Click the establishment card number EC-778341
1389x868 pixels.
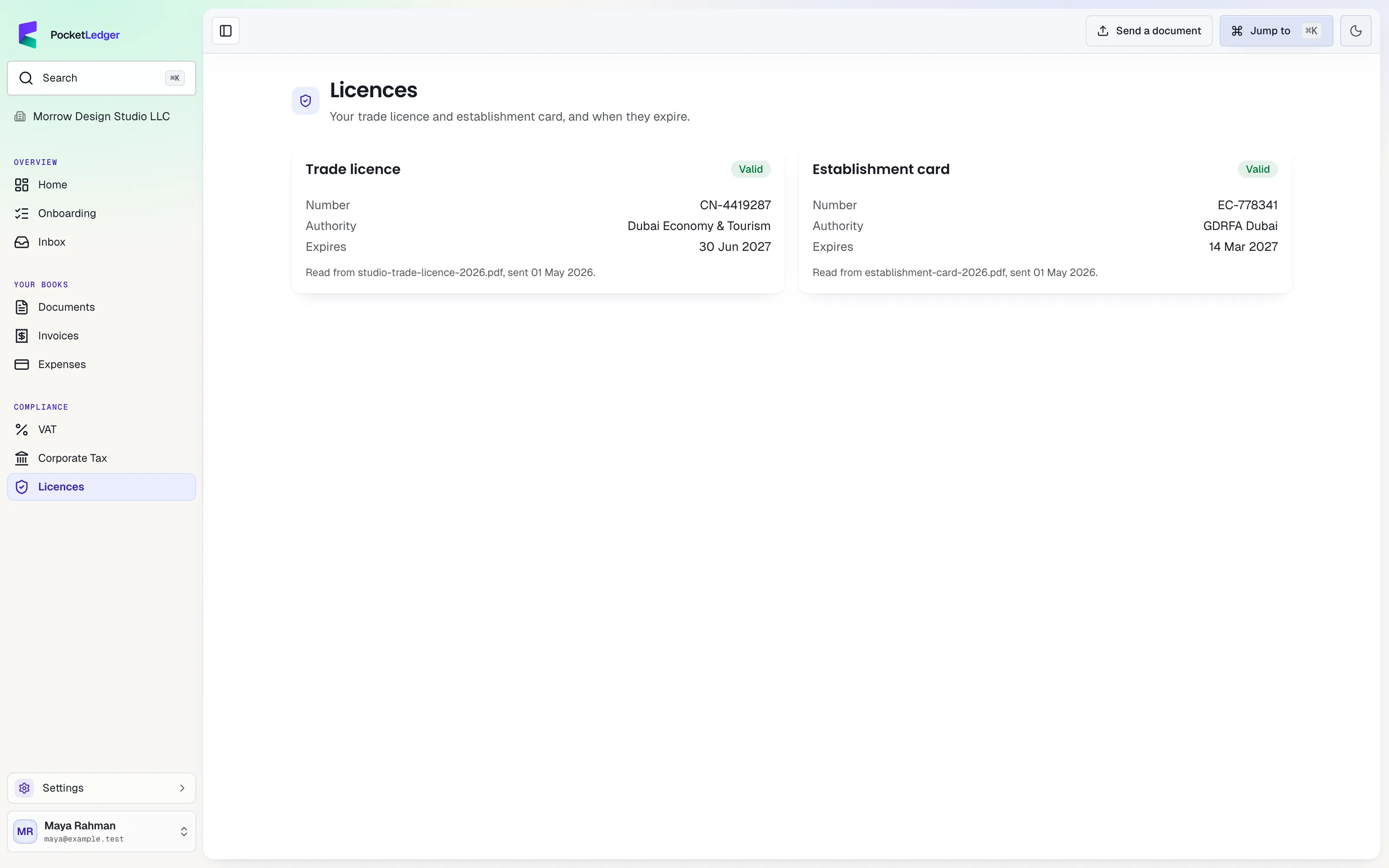[1247, 205]
